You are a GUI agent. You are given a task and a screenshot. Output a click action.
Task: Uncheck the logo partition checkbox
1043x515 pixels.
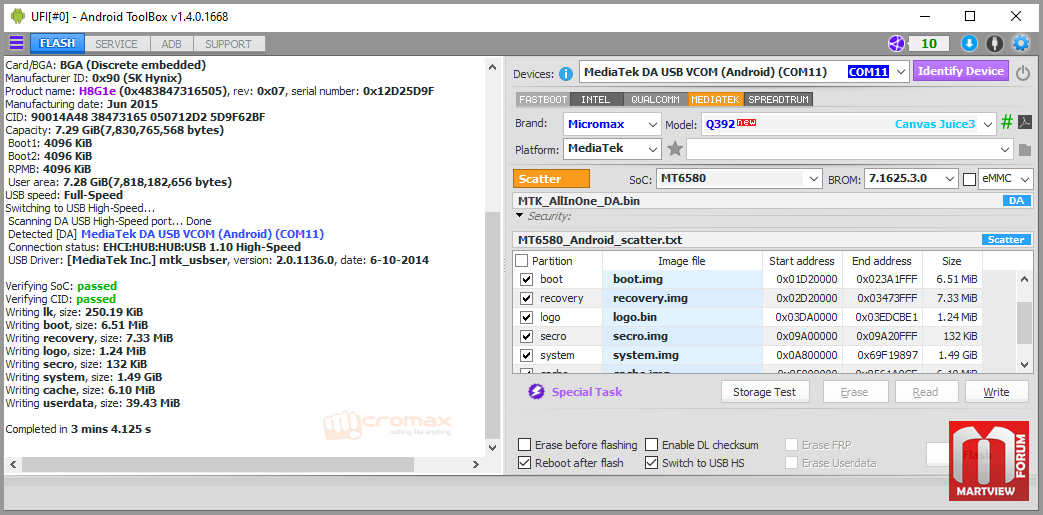tap(527, 317)
